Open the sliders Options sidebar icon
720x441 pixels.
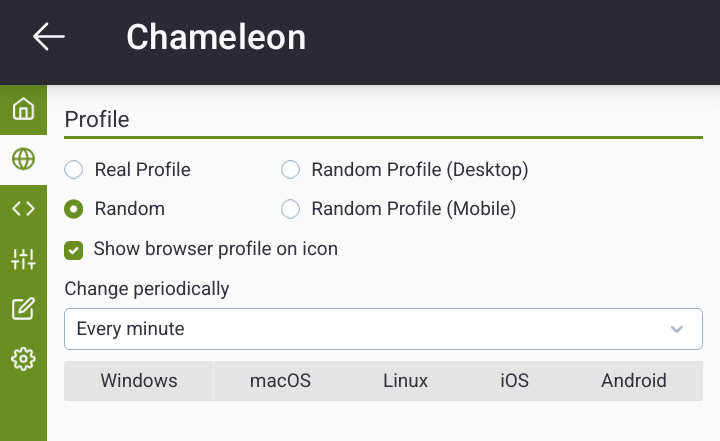click(23, 259)
